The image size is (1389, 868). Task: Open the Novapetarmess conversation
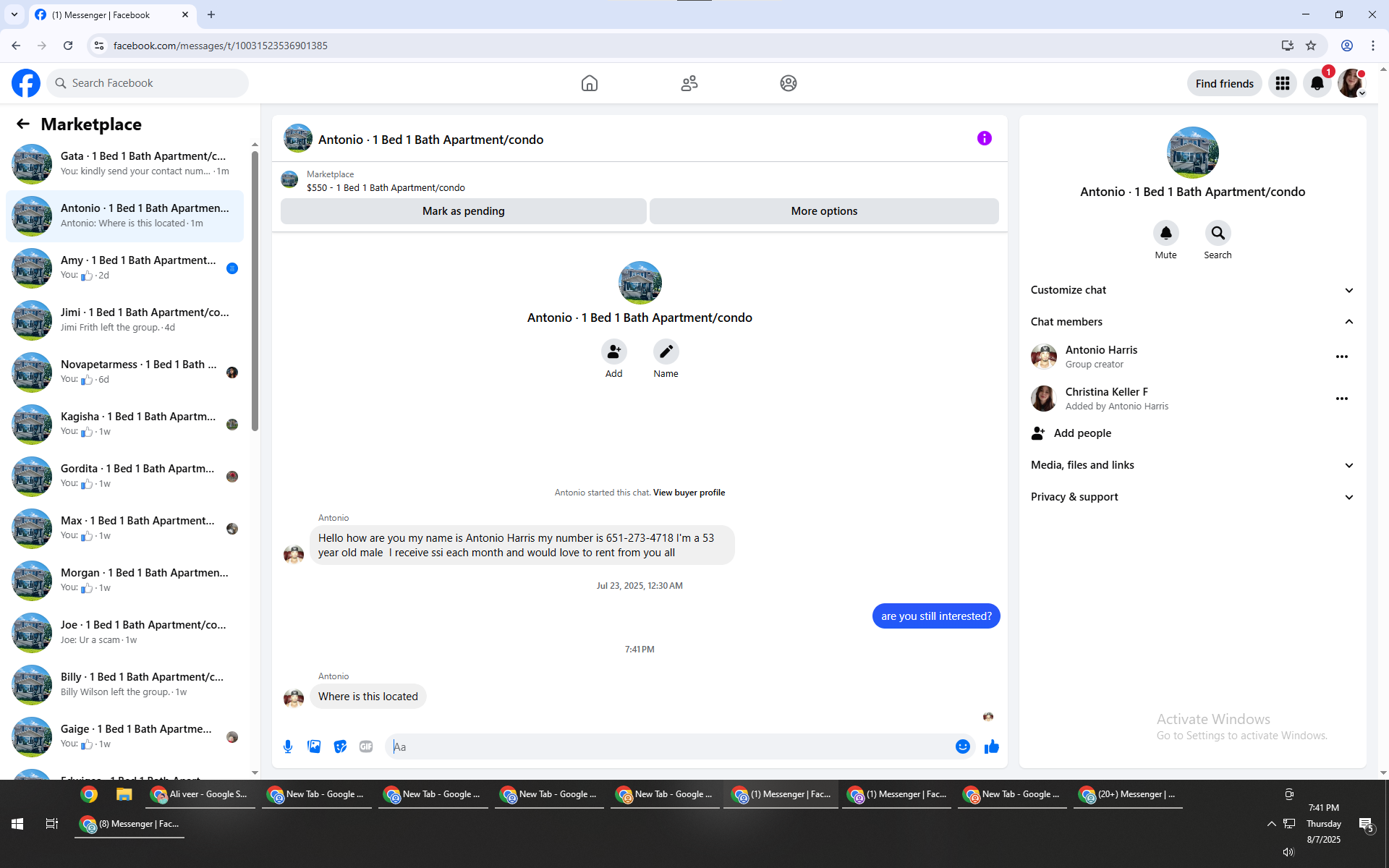coord(124,373)
